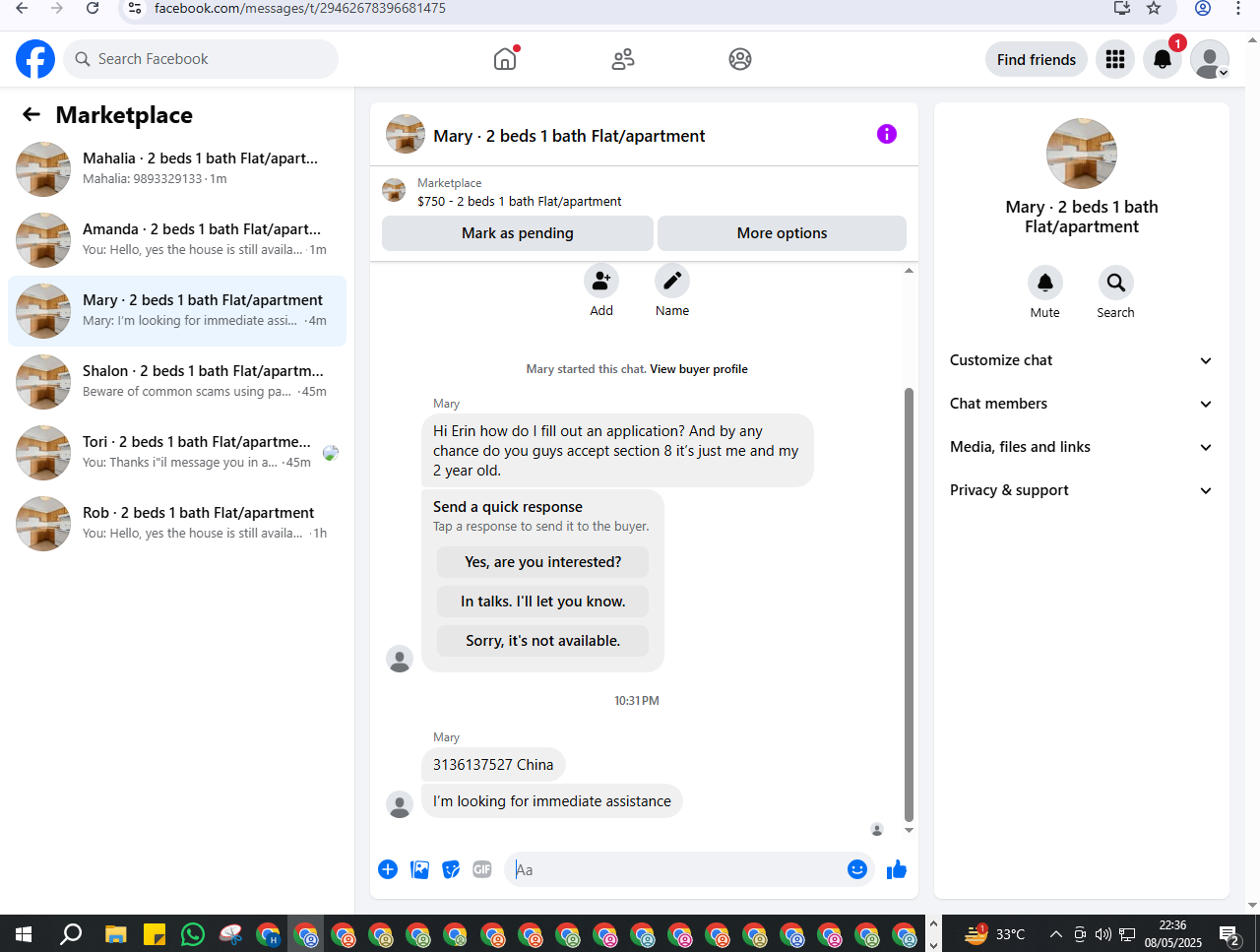Reload the page in browser toolbar
The width and height of the screenshot is (1260, 952).
[93, 8]
